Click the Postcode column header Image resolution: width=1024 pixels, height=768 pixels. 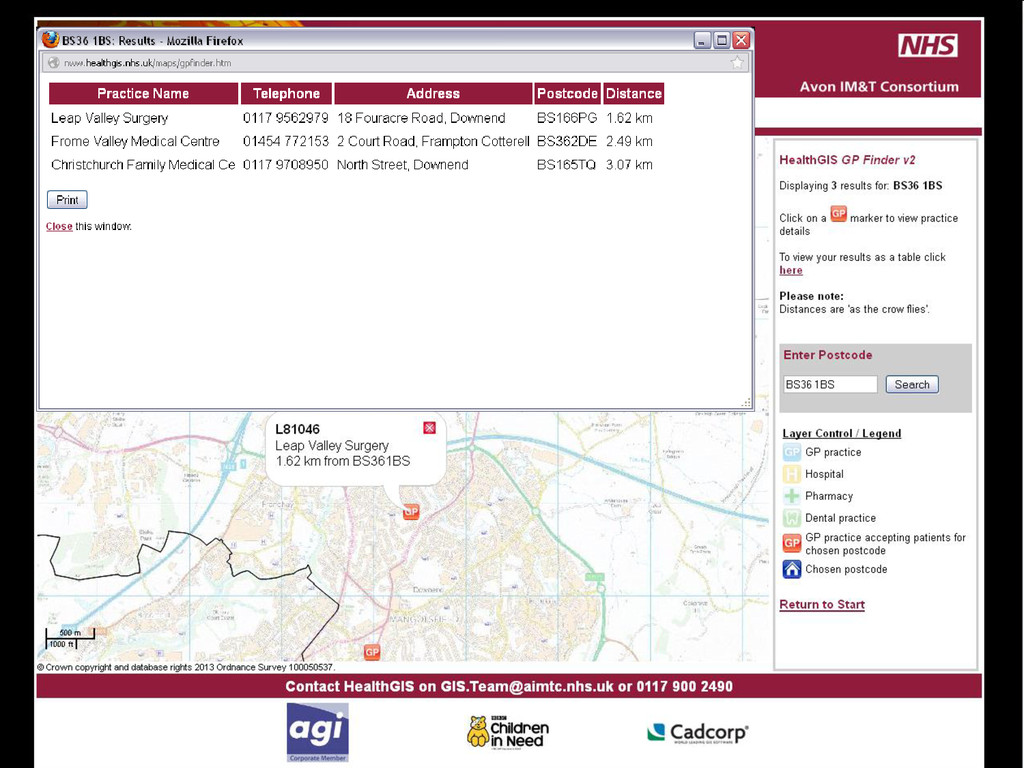click(567, 93)
